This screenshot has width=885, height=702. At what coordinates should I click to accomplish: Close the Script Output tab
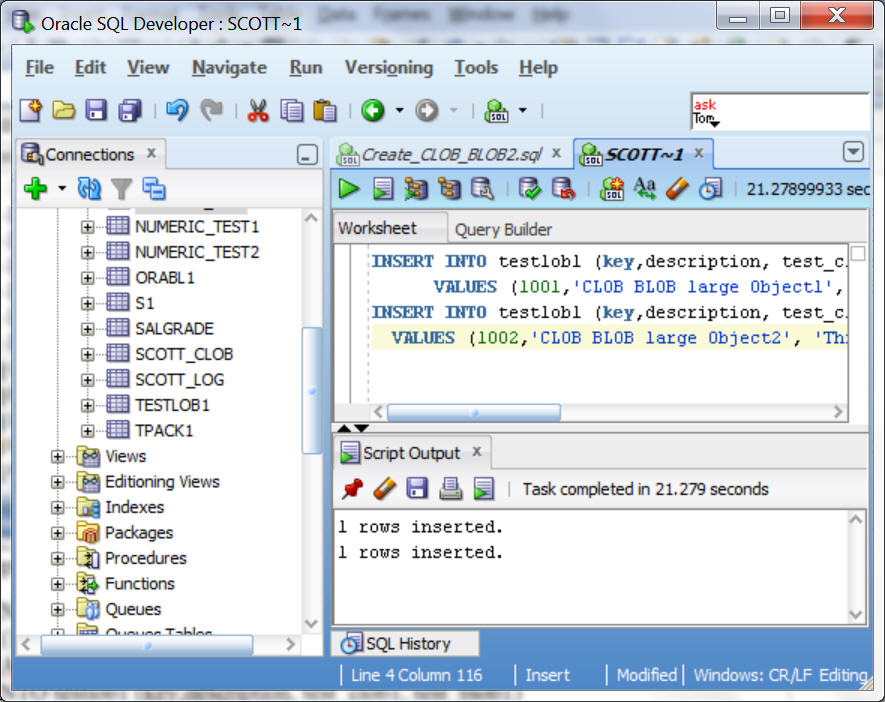477,451
